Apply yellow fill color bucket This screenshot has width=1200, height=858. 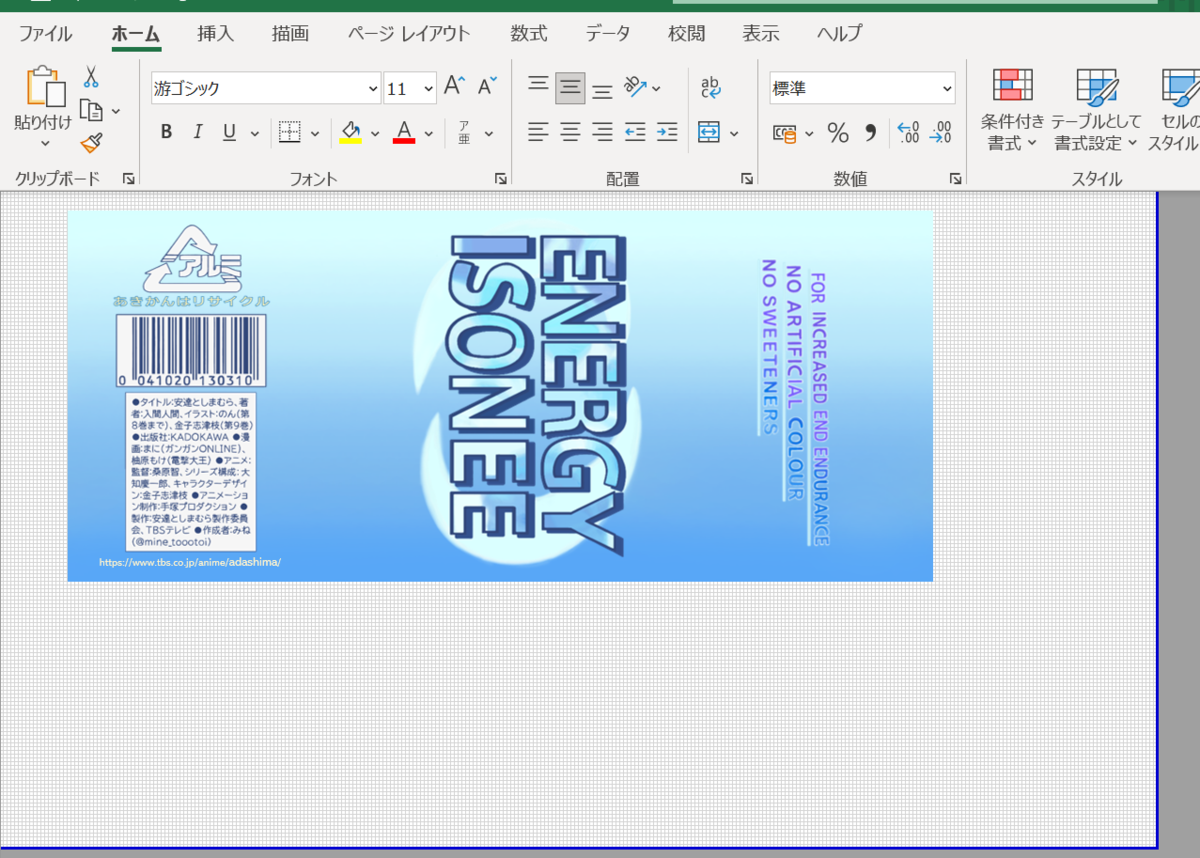(x=350, y=132)
